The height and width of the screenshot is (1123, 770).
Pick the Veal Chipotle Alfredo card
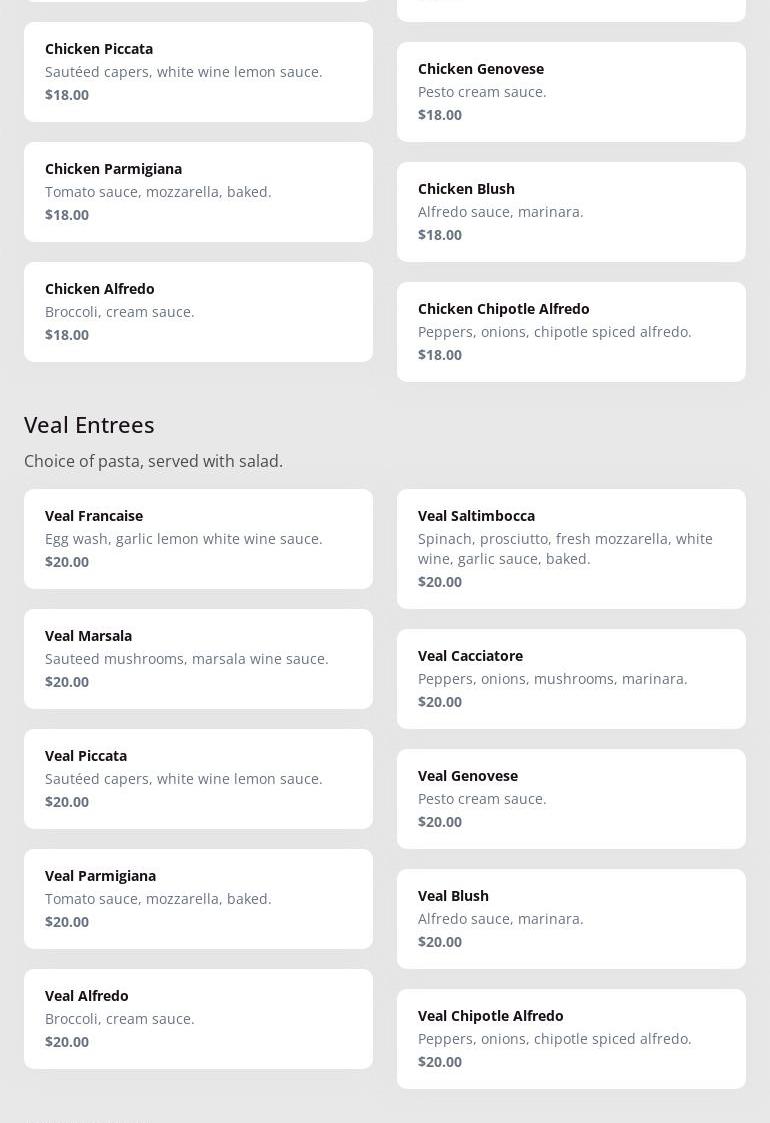(571, 1039)
